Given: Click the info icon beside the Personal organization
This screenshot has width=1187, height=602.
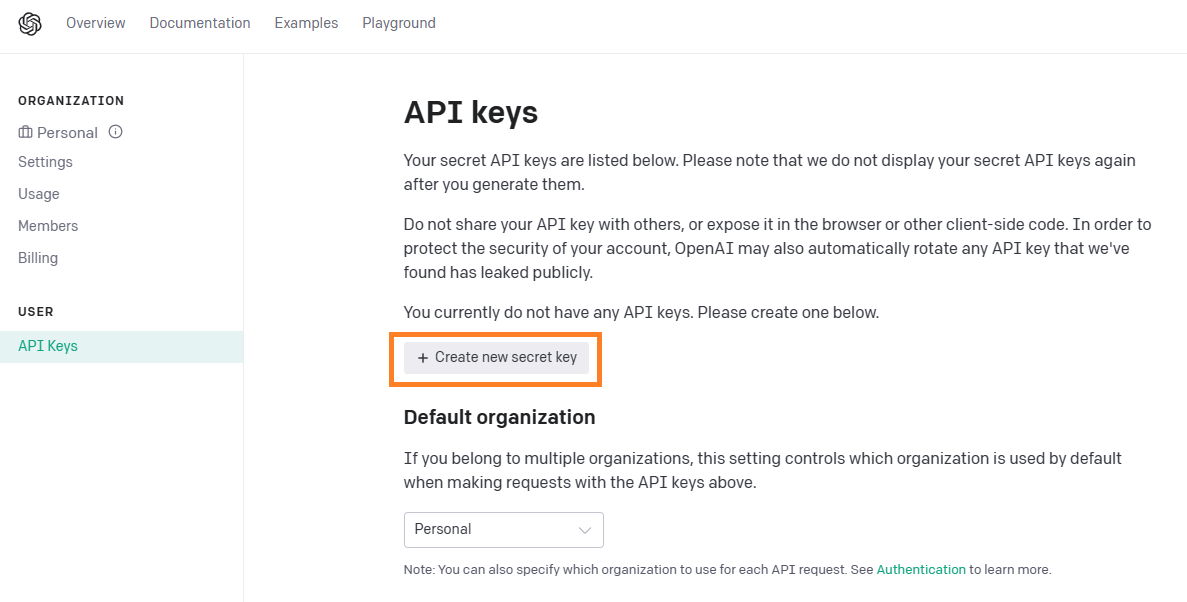Looking at the screenshot, I should coord(114,131).
